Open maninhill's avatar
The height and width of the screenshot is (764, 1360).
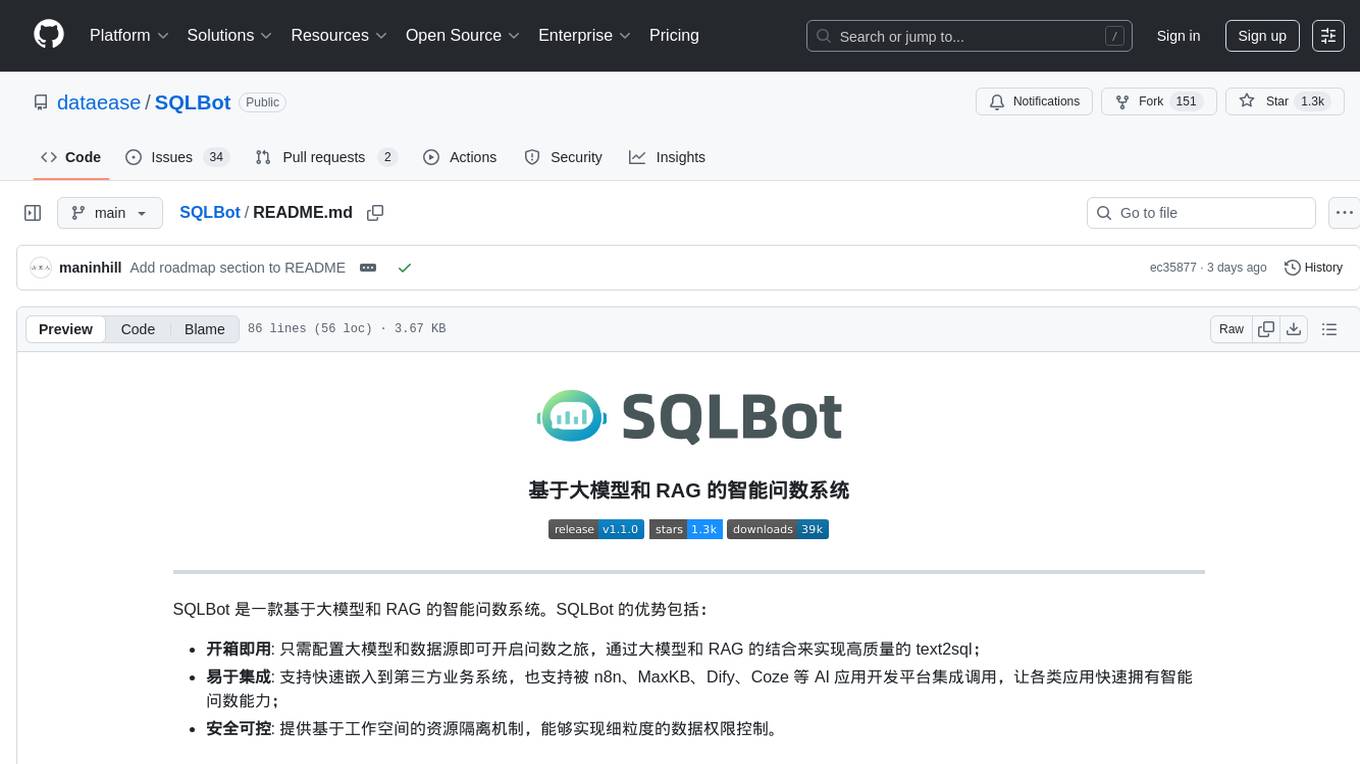(x=41, y=268)
